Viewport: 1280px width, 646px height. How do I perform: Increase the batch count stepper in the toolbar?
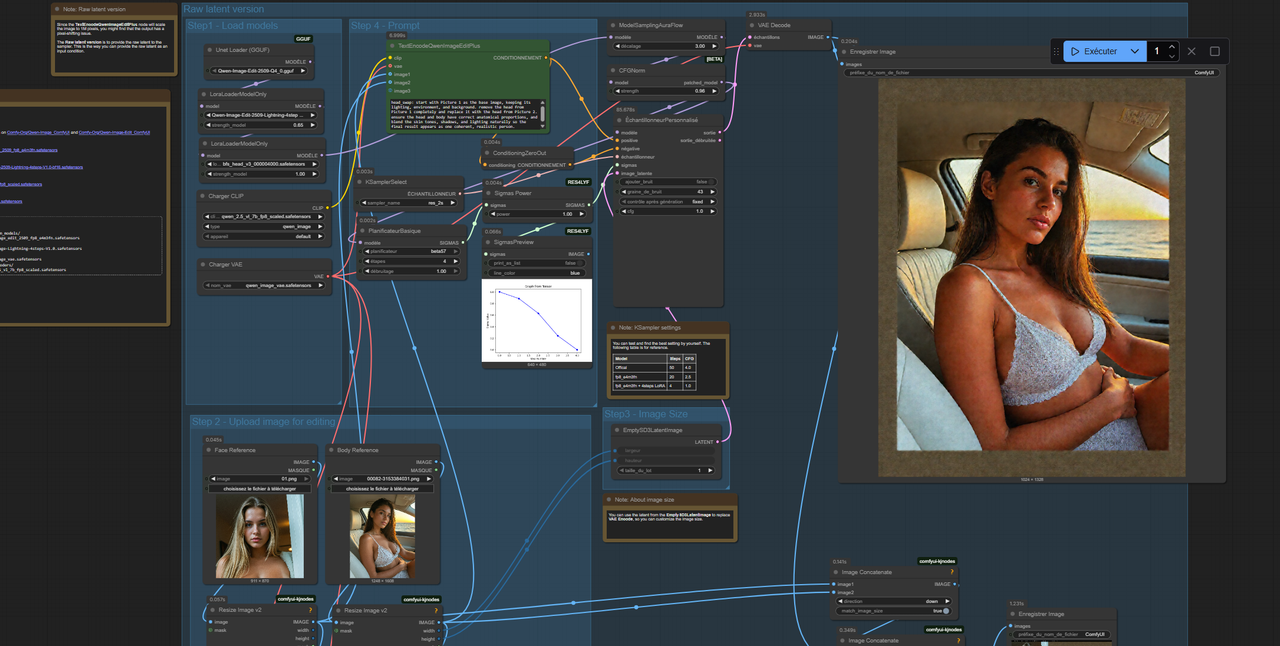(1172, 47)
